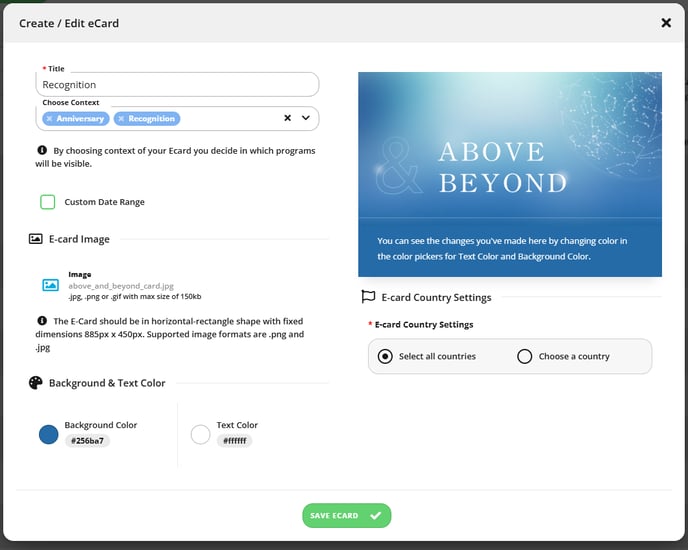The image size is (688, 550).
Task: Remove the Anniversary context tag
Action: click(49, 119)
